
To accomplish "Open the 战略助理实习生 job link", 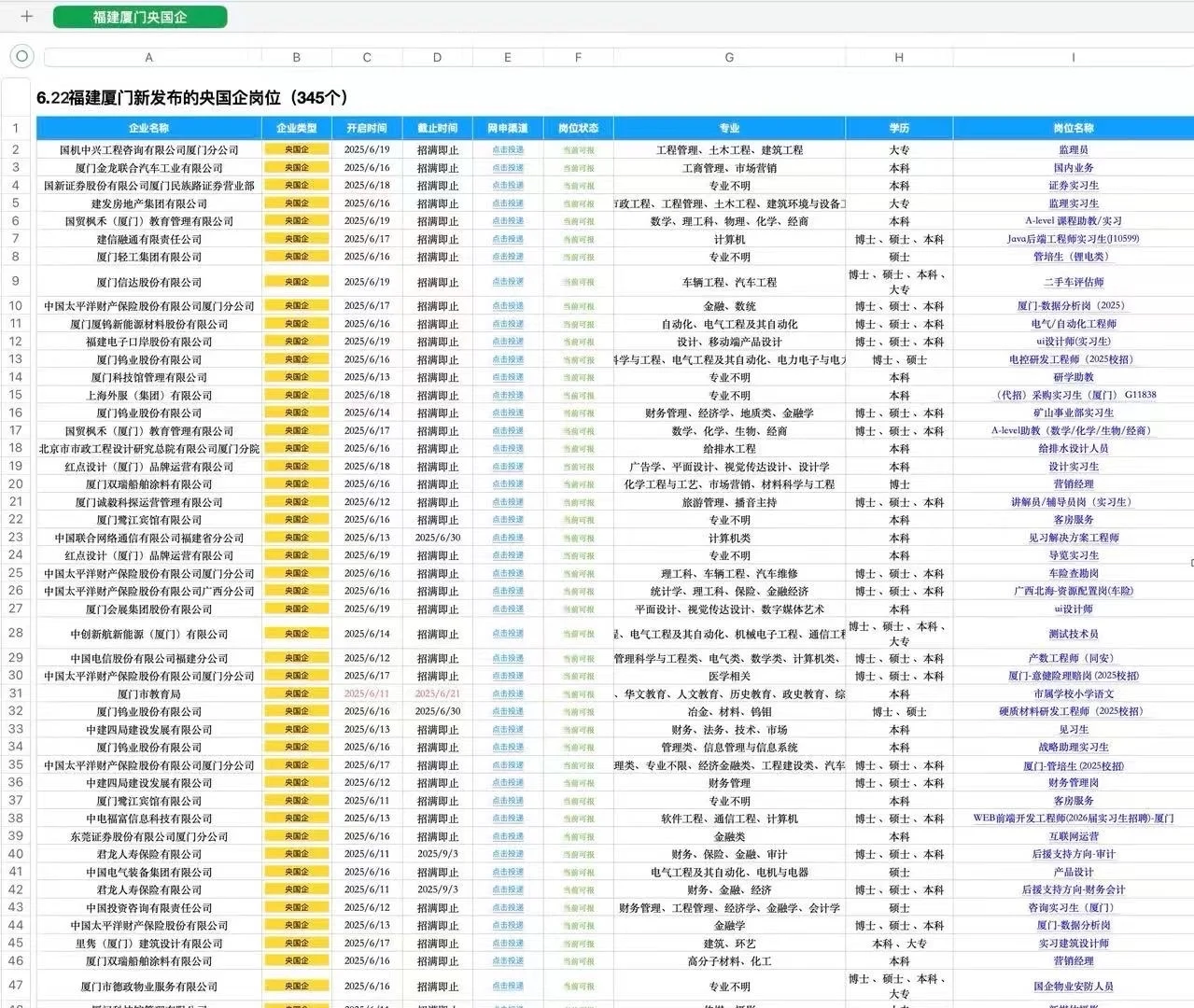I will click(x=1074, y=747).
